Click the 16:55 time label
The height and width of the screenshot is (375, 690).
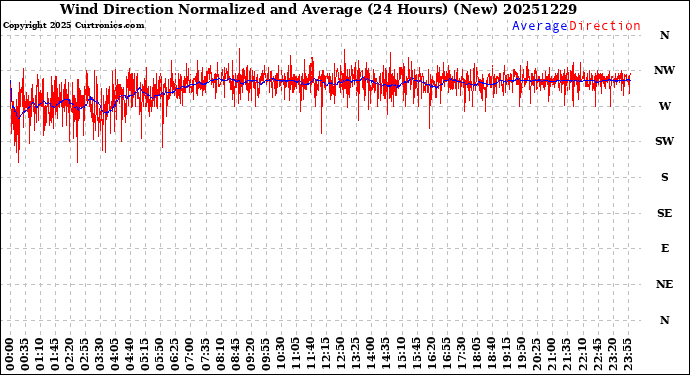(447, 354)
